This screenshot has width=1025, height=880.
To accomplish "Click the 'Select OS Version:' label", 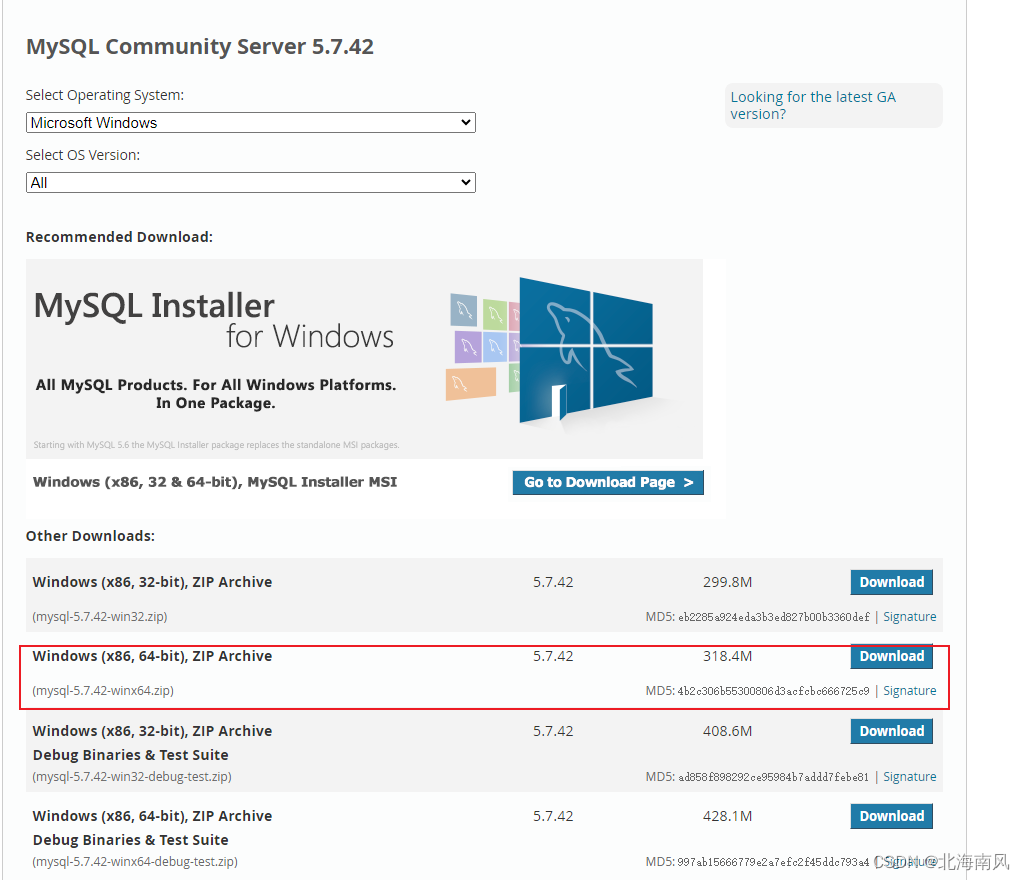I will 83,155.
